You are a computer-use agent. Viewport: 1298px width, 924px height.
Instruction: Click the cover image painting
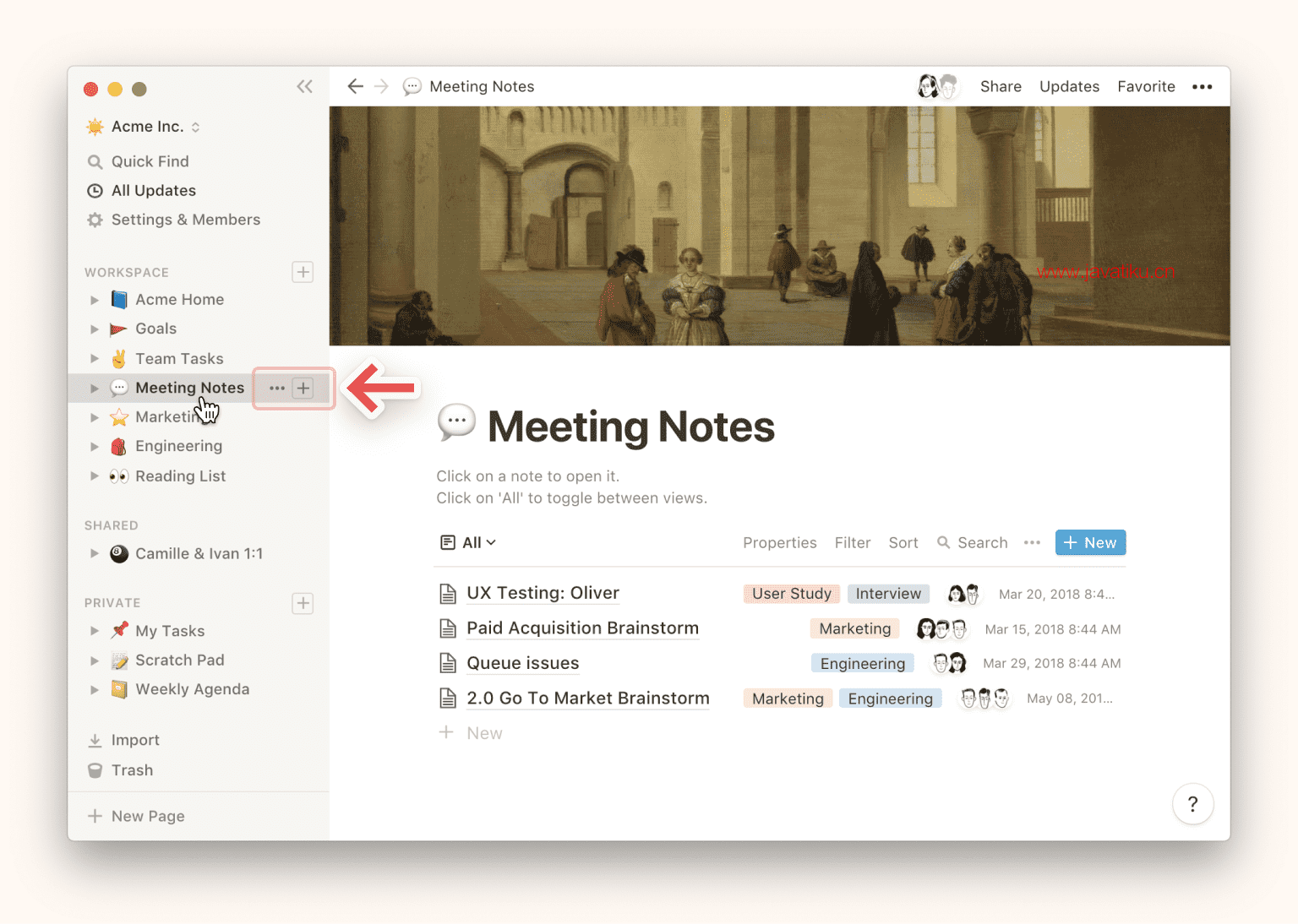click(779, 226)
